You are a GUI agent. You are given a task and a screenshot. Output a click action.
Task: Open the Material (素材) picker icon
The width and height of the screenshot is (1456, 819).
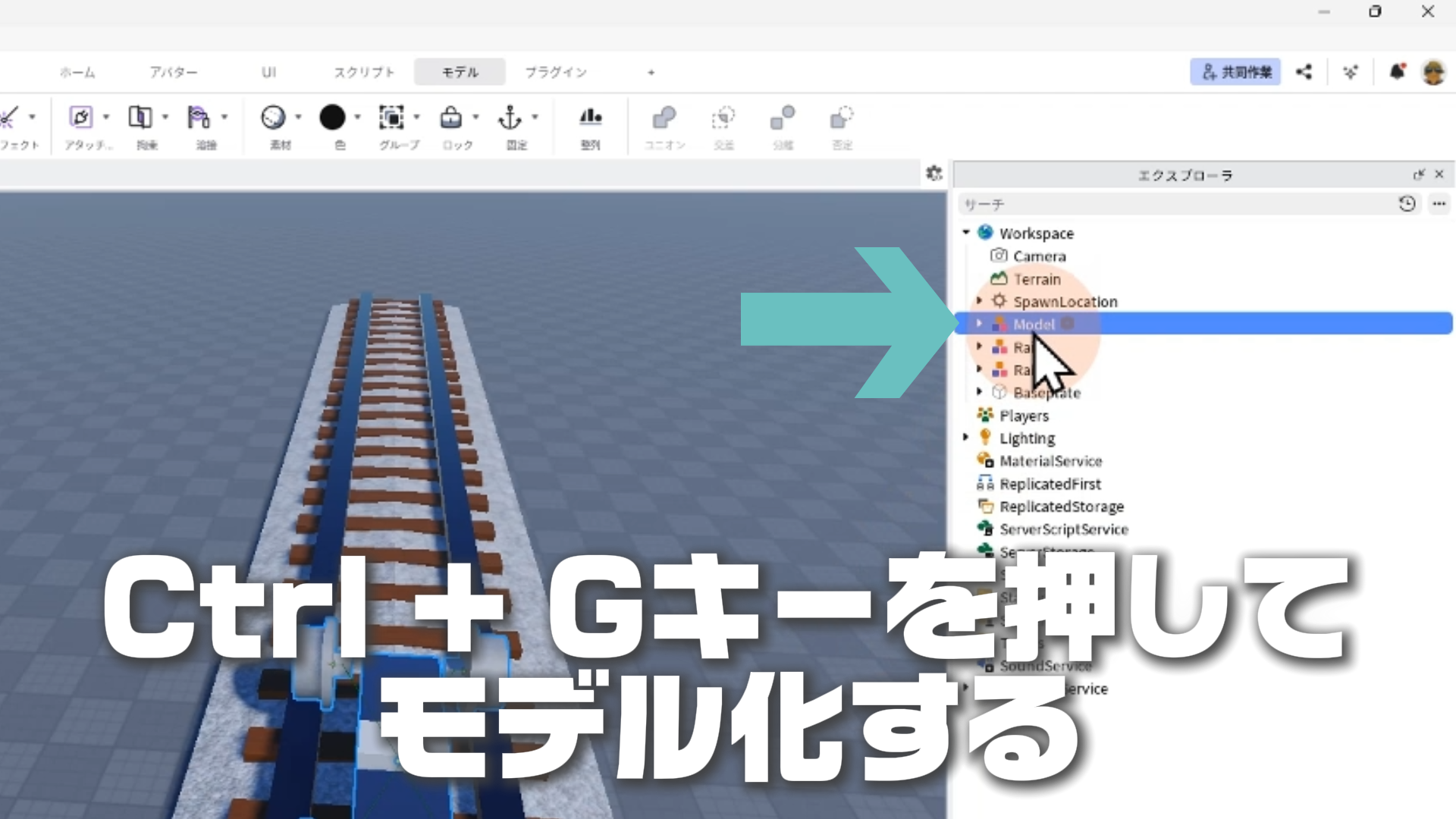tap(273, 118)
